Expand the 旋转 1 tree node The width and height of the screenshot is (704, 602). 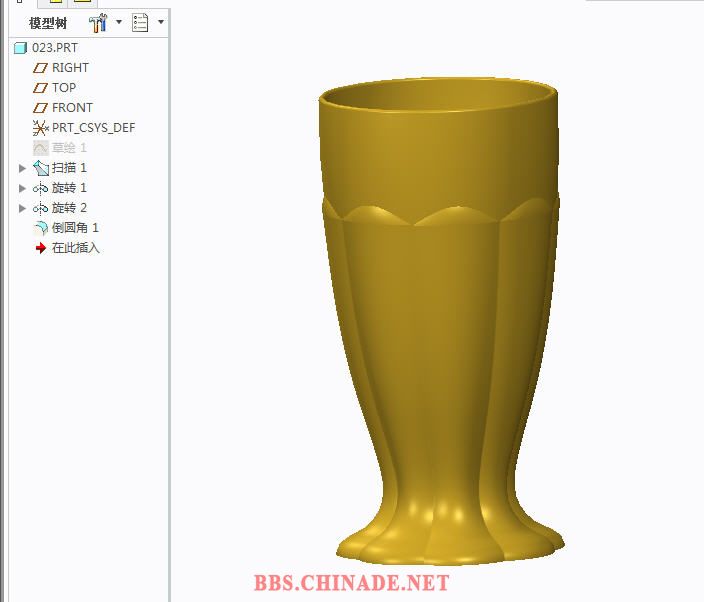click(x=23, y=188)
